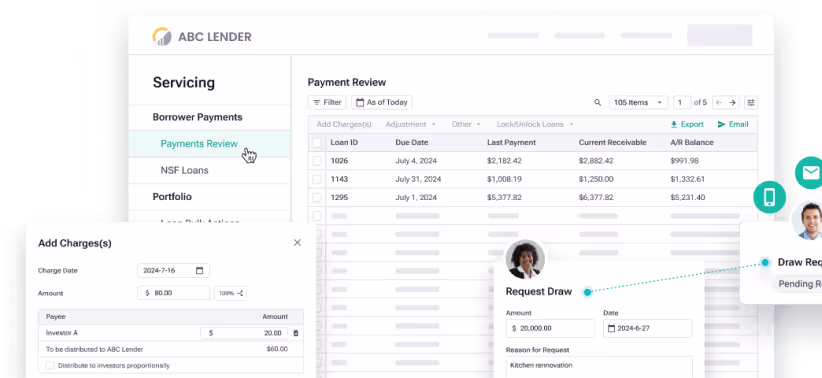
Task: Click the Email send icon
Action: click(x=721, y=125)
